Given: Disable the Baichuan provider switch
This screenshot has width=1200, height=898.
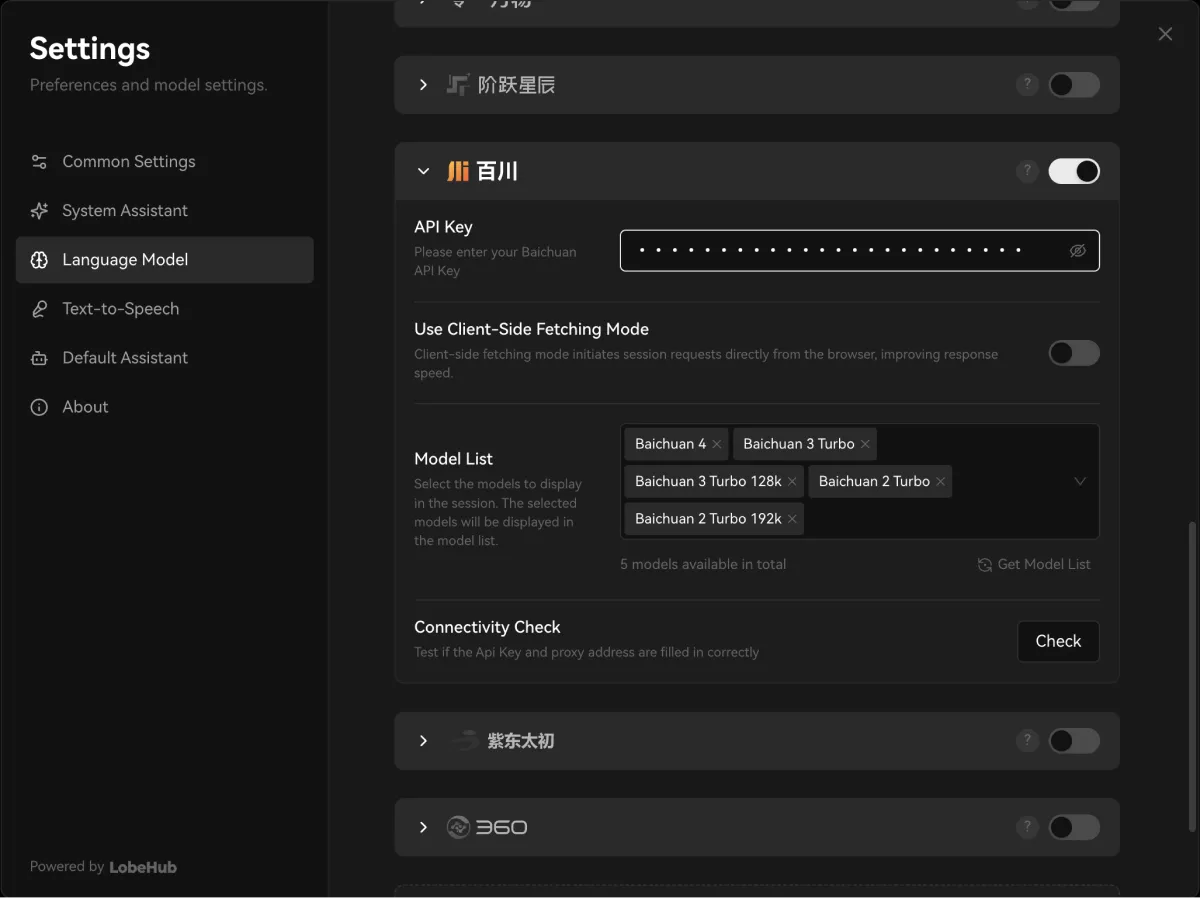Looking at the screenshot, I should coord(1073,171).
